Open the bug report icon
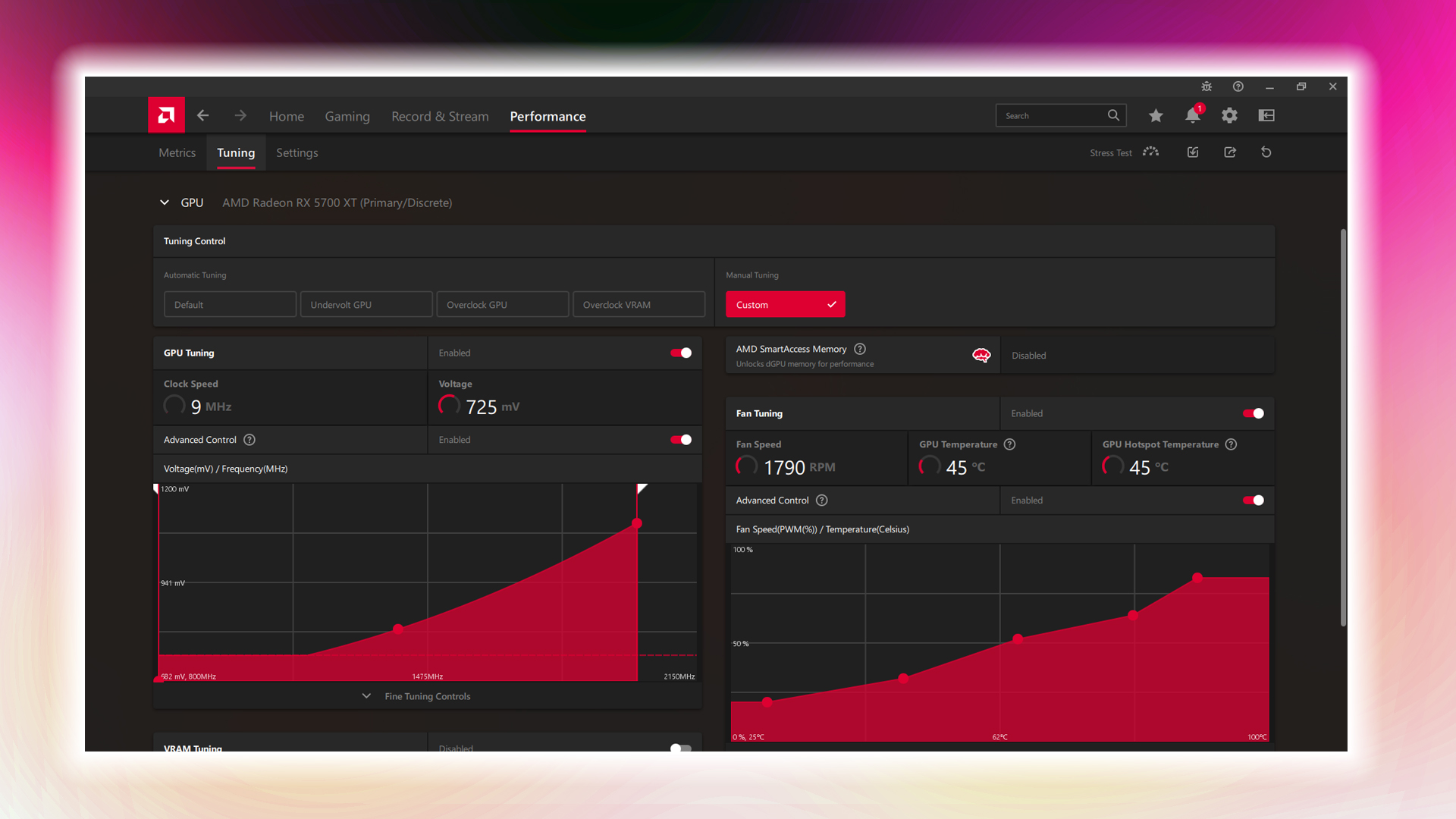 [x=1207, y=86]
